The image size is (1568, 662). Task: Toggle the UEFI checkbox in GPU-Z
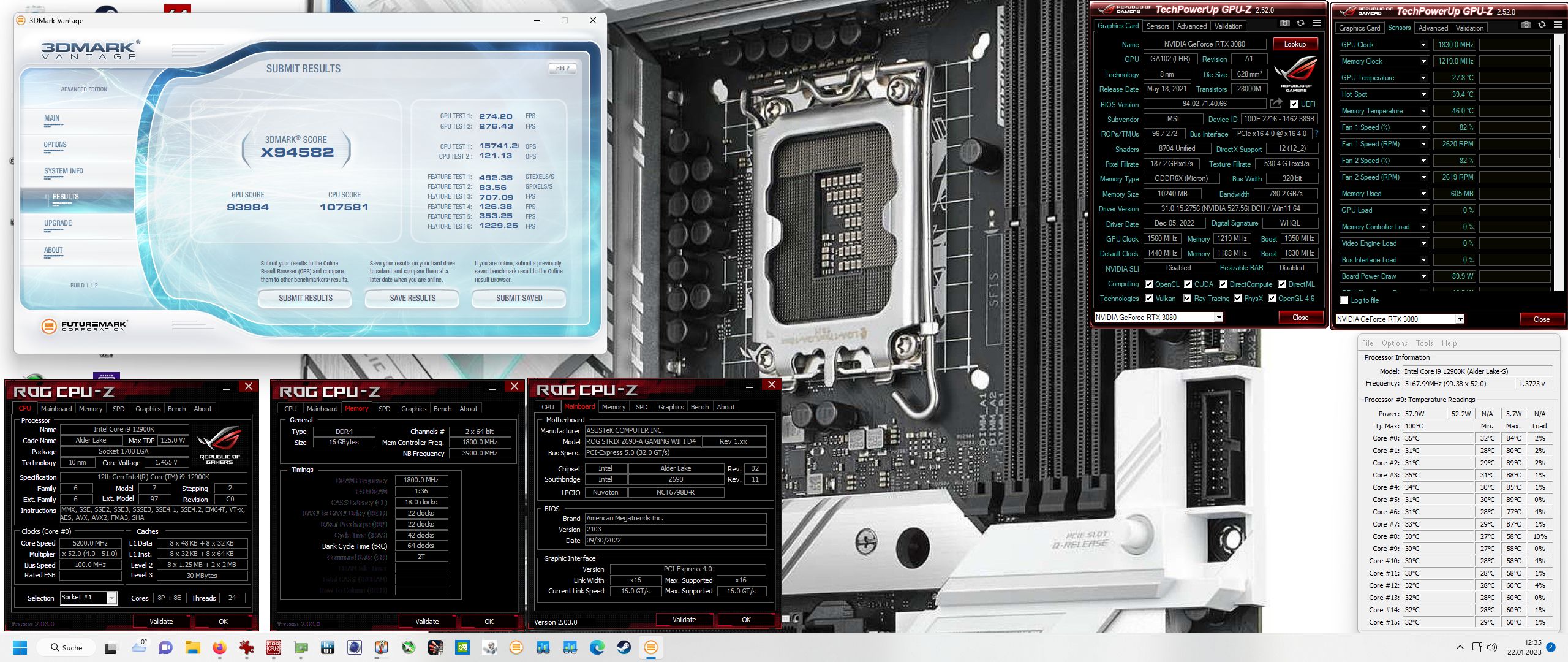1294,104
